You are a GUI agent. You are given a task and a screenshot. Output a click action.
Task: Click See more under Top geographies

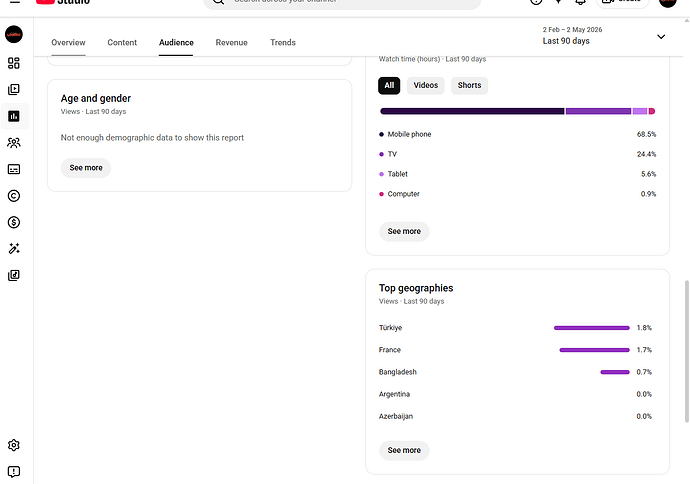pos(404,451)
